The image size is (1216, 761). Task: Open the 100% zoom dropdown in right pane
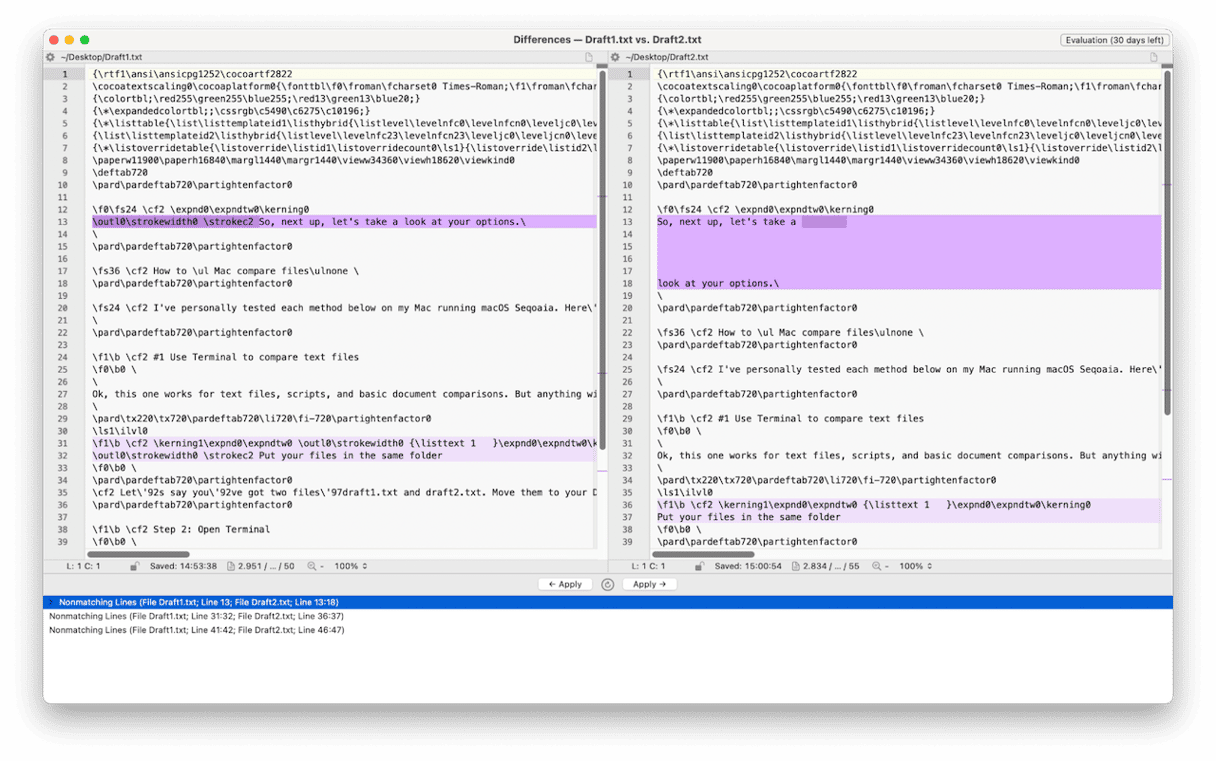[x=916, y=567]
